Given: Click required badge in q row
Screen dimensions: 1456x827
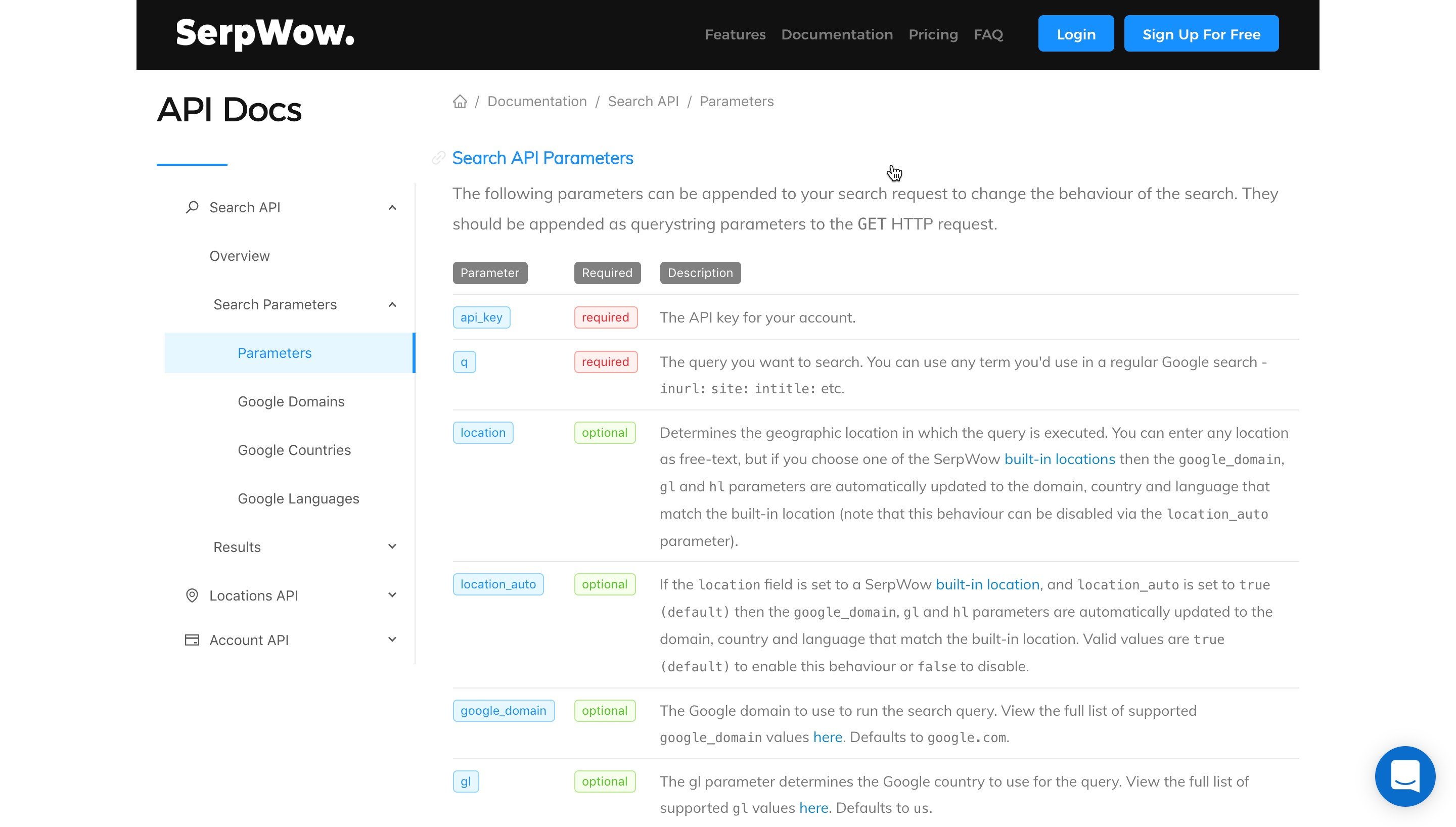Looking at the screenshot, I should point(605,362).
